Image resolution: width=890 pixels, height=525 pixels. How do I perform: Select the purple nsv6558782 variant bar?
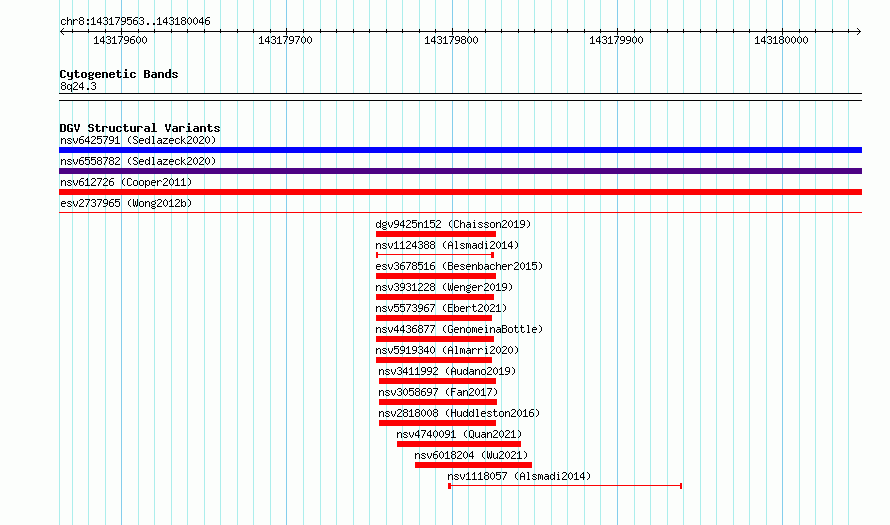(460, 171)
